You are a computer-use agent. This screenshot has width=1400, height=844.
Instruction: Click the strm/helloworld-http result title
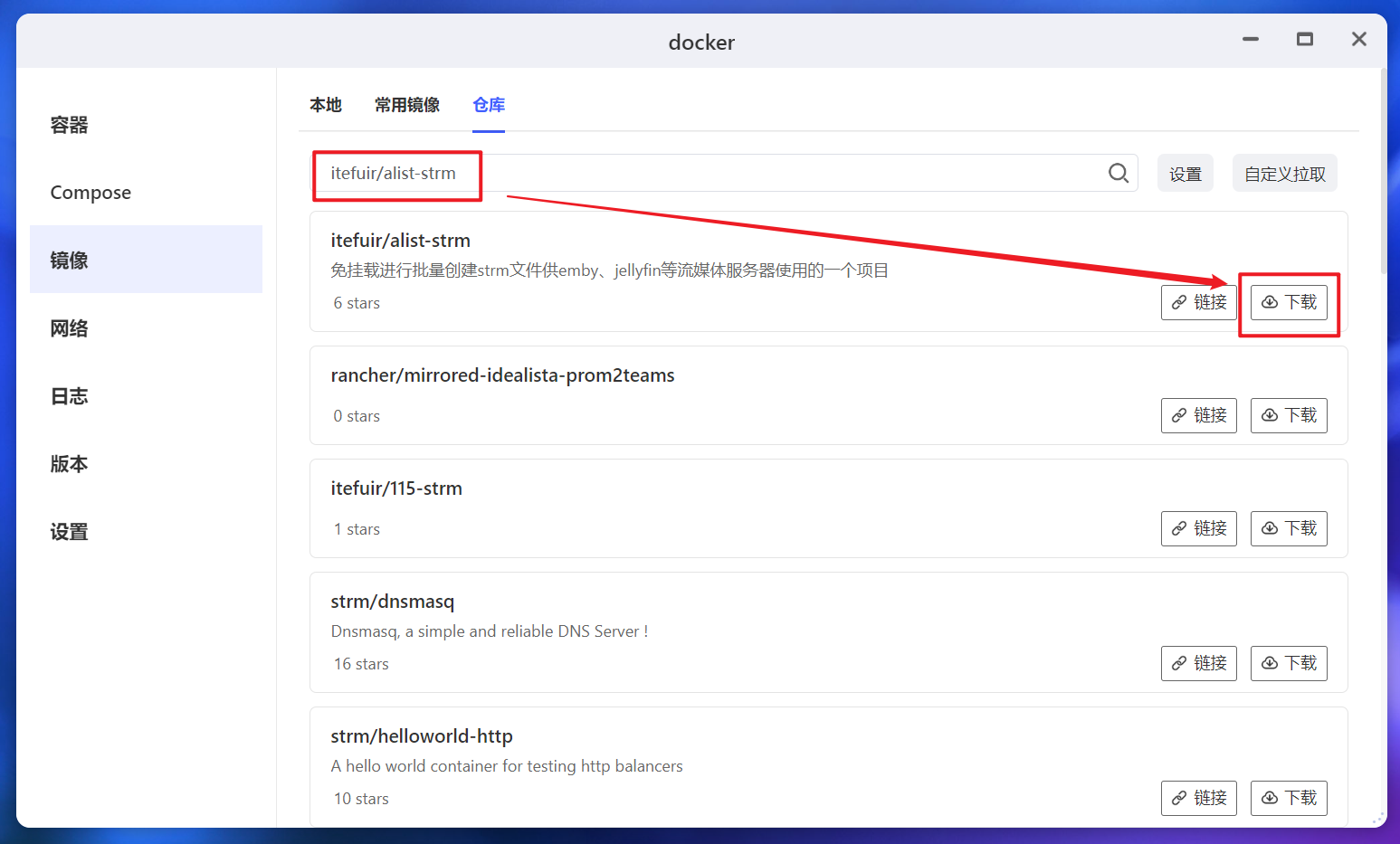(422, 736)
